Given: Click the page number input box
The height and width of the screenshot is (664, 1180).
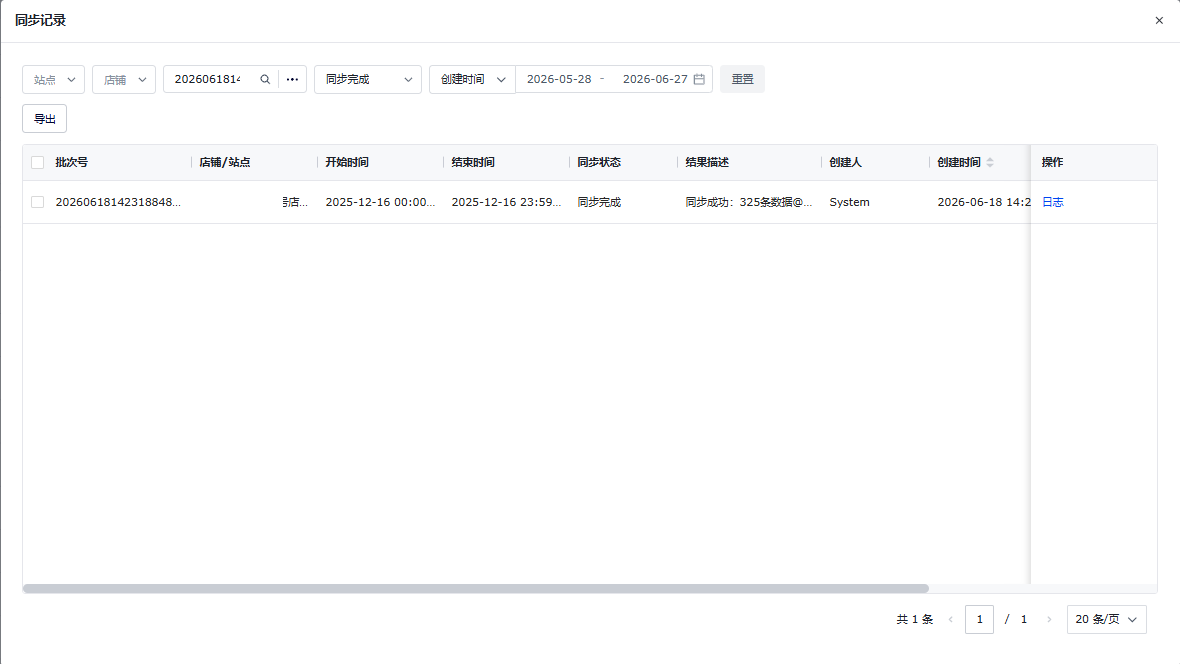Looking at the screenshot, I should point(979,620).
